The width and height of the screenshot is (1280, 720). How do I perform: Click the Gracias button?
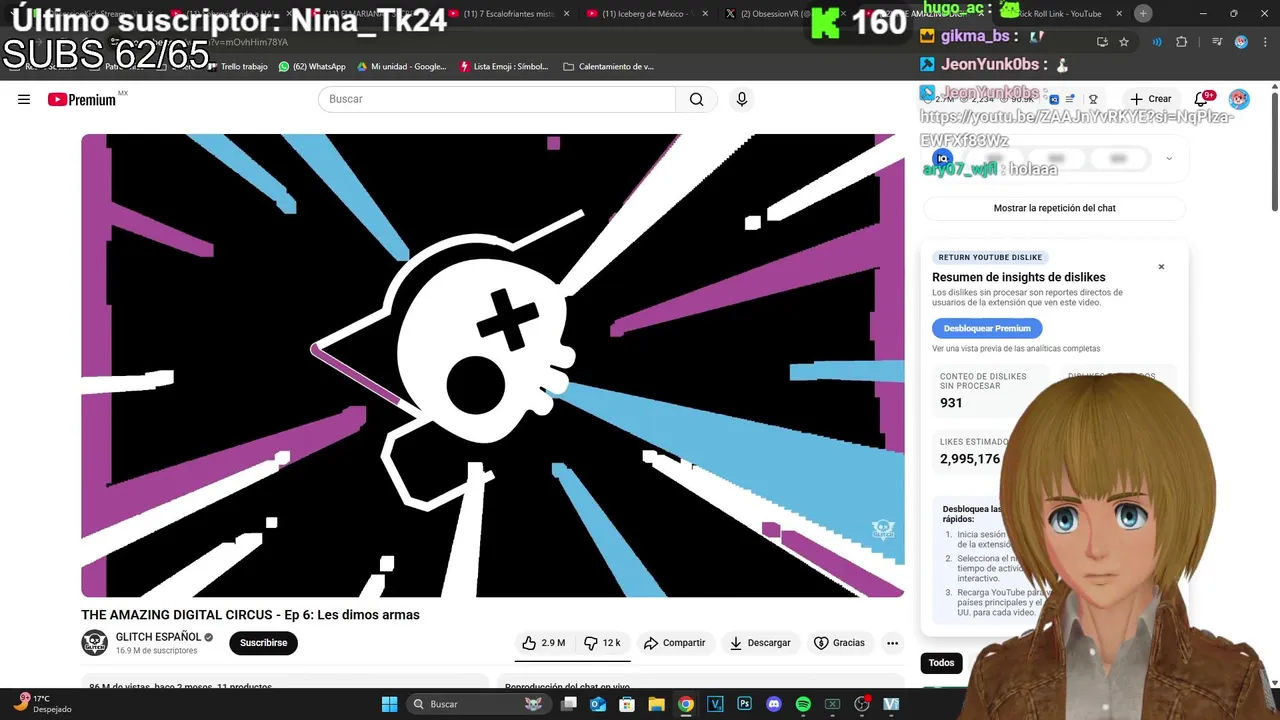click(839, 643)
